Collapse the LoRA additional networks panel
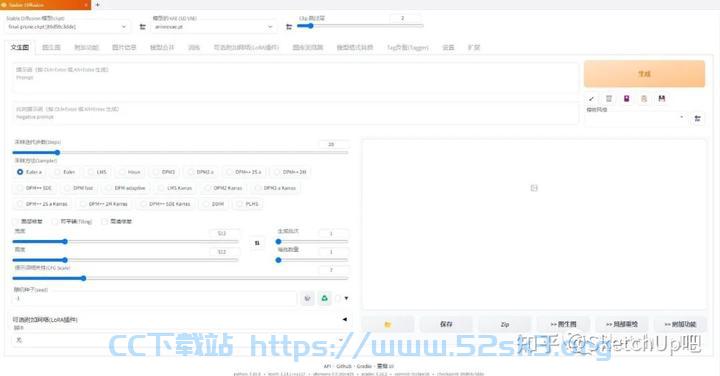720x376 pixels. pos(344,319)
